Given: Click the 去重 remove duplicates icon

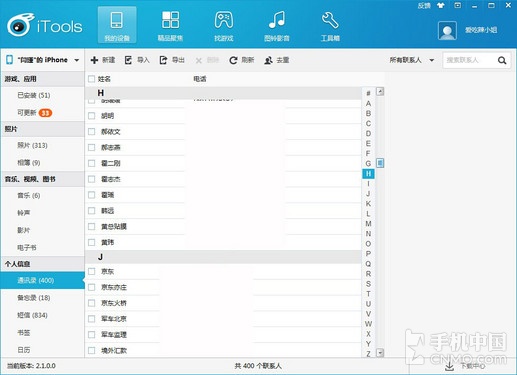Looking at the screenshot, I should pyautogui.click(x=268, y=60).
